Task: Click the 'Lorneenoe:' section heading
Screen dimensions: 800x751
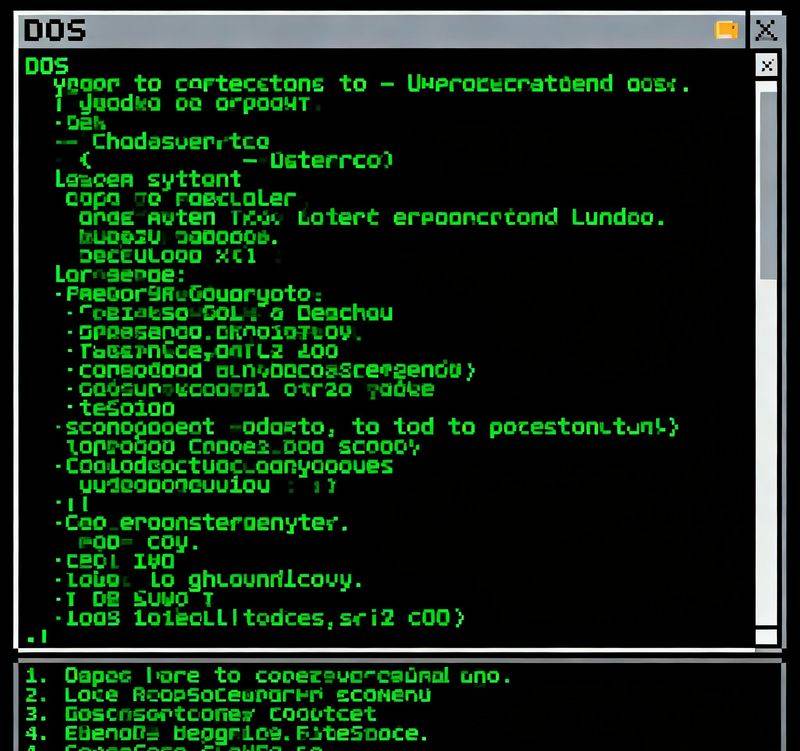Action: (119, 274)
